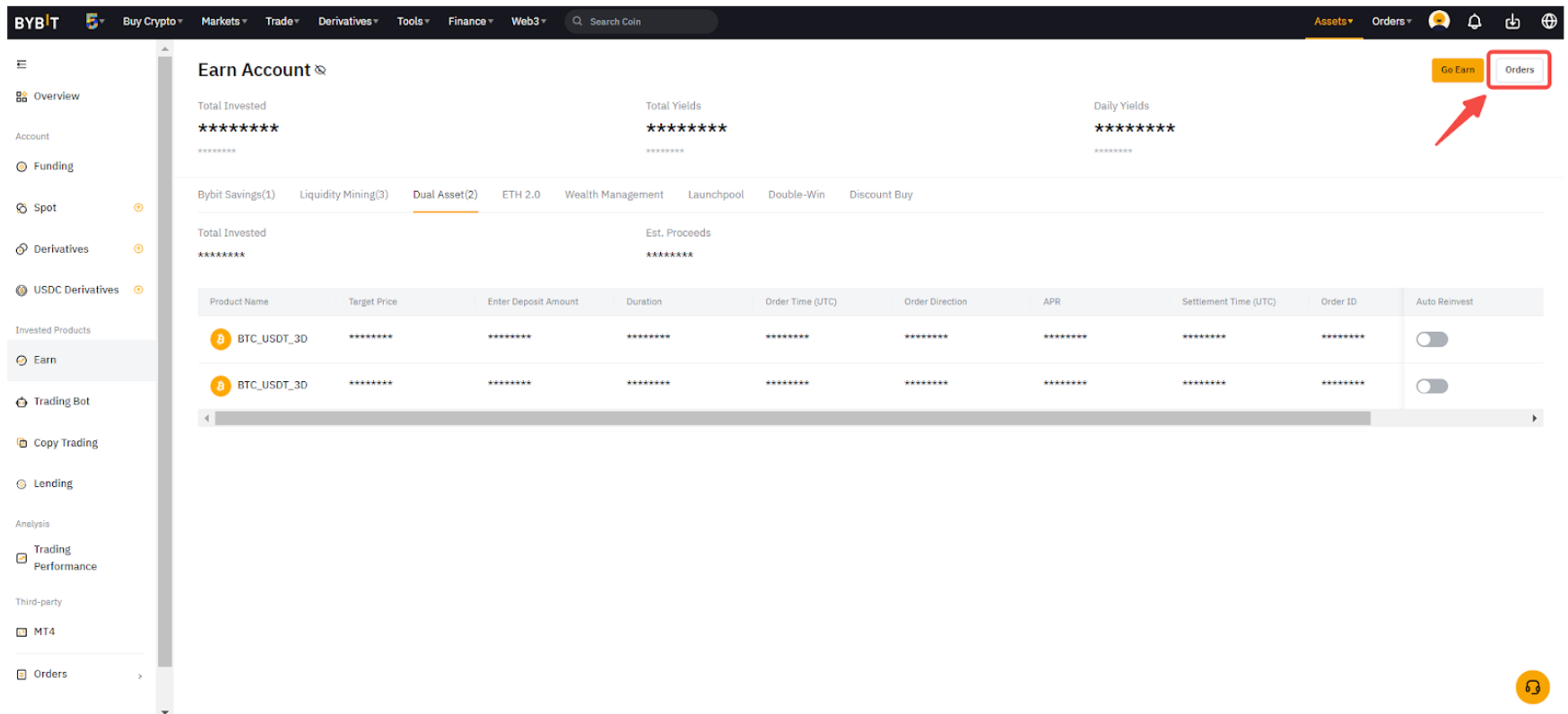Toggle balance visibility next to Earn Account
This screenshot has height=714, width=1568.
pos(320,71)
